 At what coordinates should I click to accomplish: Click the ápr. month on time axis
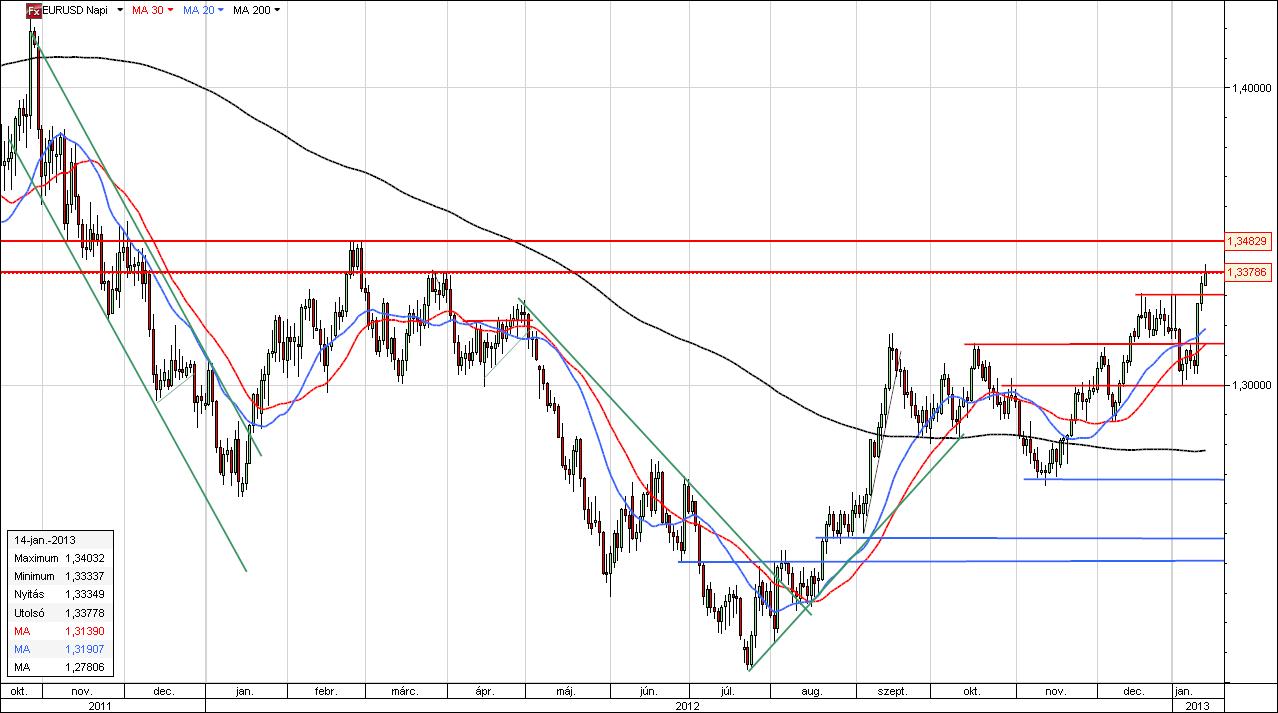[x=483, y=691]
